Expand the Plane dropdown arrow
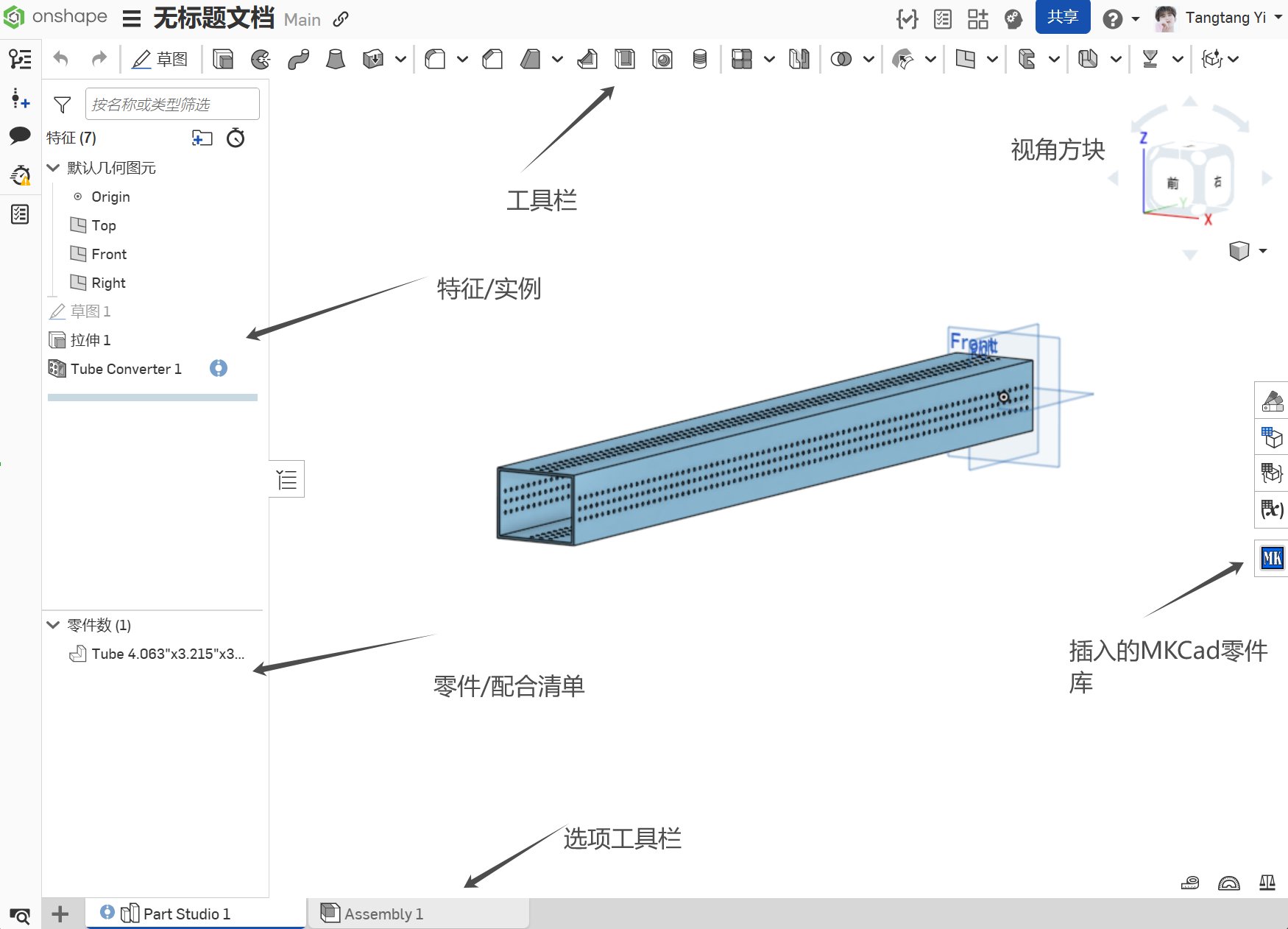This screenshot has width=1288, height=929. (x=992, y=59)
